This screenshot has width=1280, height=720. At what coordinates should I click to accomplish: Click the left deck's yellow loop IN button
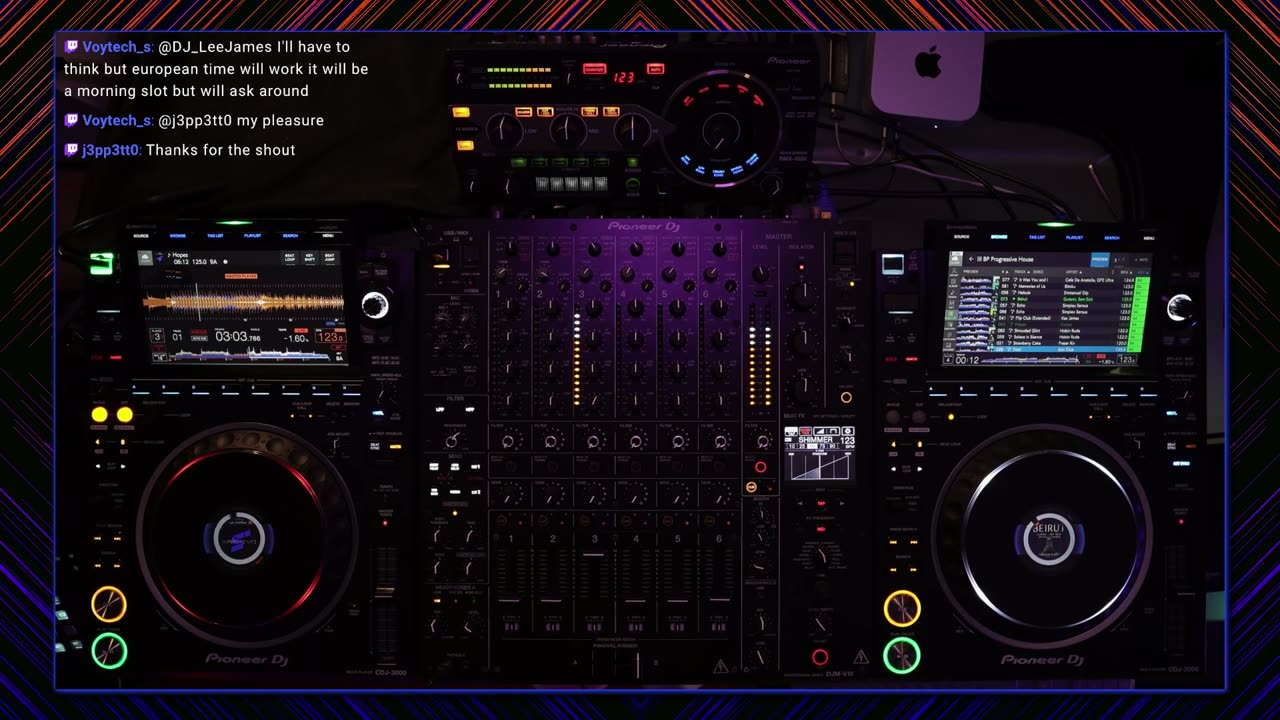pos(99,414)
